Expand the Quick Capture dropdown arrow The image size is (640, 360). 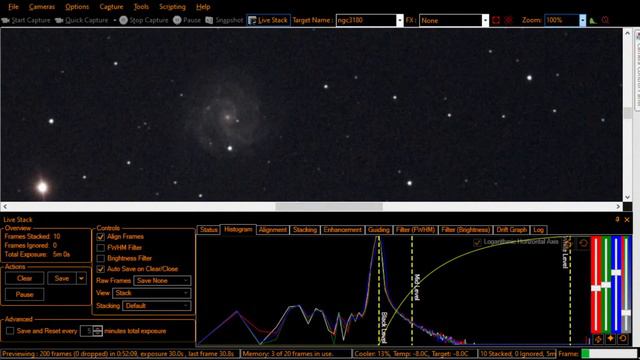[x=115, y=20]
